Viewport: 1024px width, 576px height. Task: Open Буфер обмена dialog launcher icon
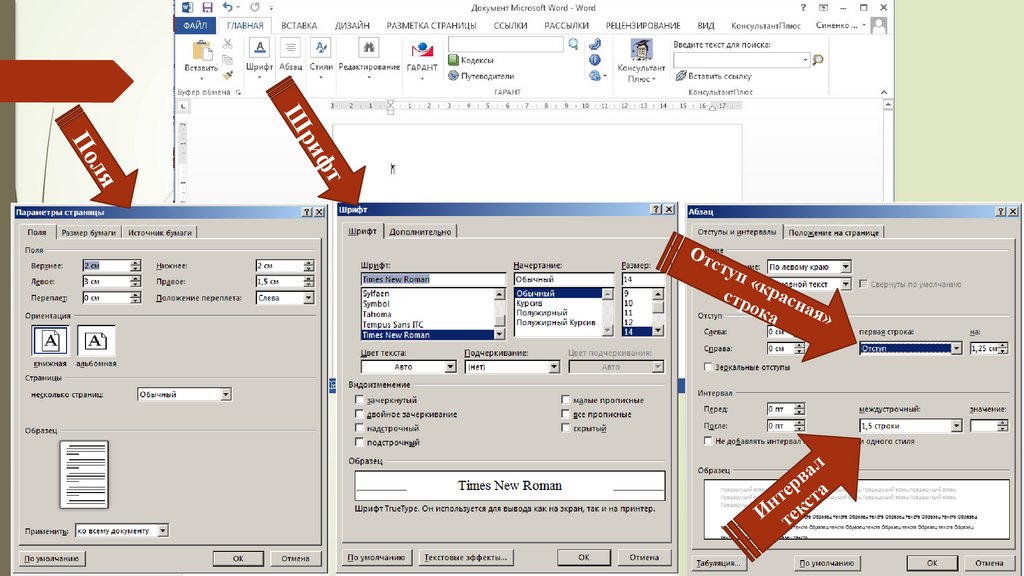238,93
